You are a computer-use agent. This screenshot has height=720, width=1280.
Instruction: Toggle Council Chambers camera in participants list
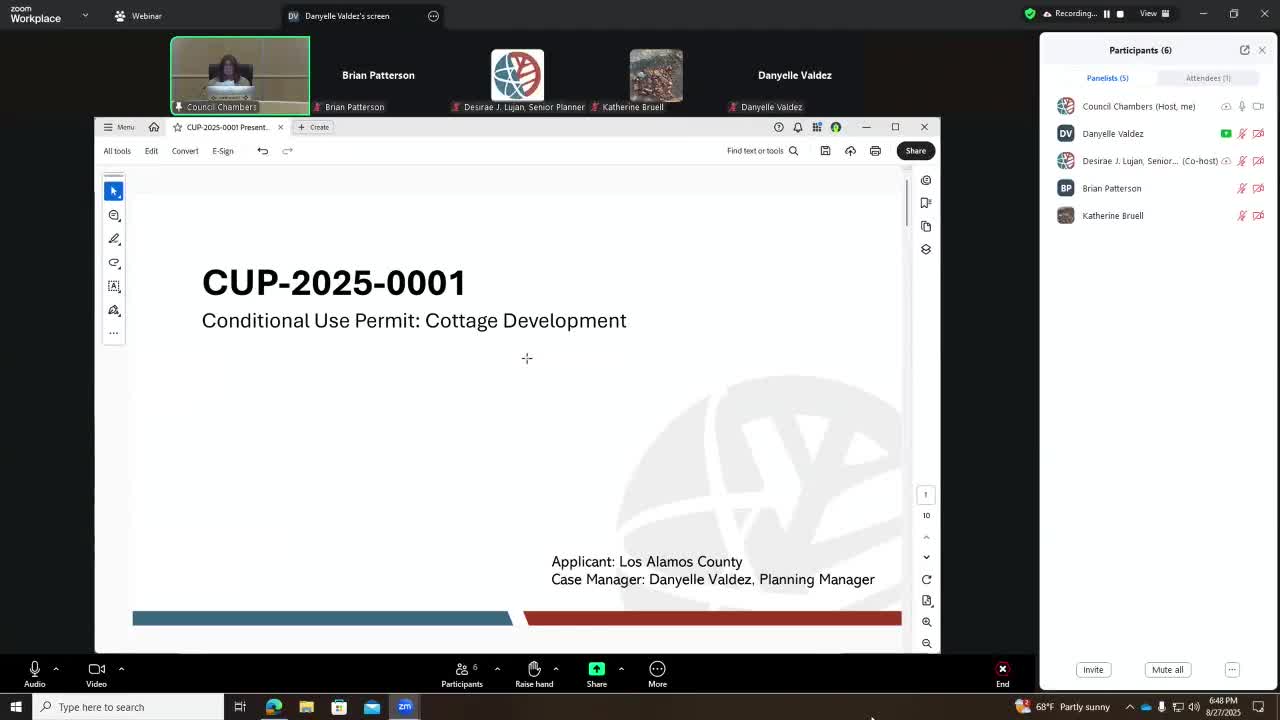(1258, 106)
